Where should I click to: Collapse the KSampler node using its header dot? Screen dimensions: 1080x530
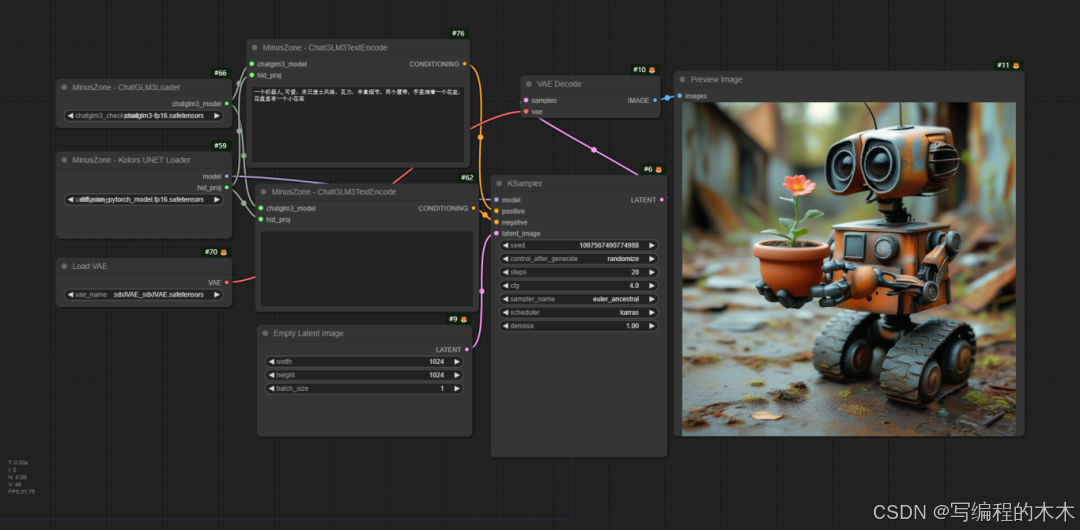[x=499, y=184]
